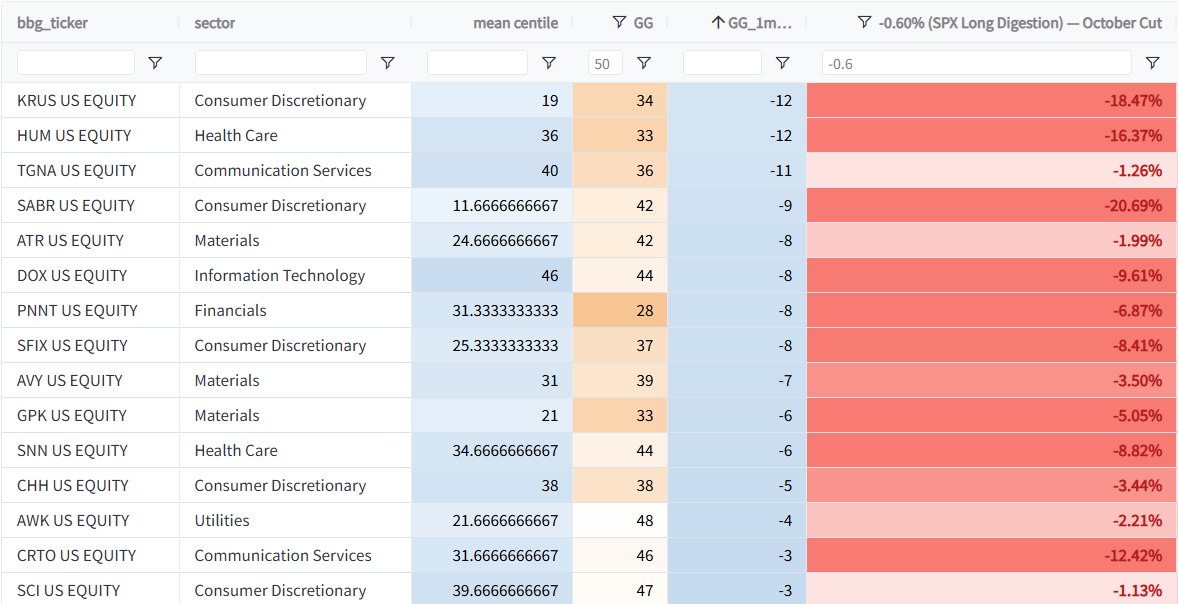Focus the sector filter text box
The image size is (1178, 604).
[281, 63]
